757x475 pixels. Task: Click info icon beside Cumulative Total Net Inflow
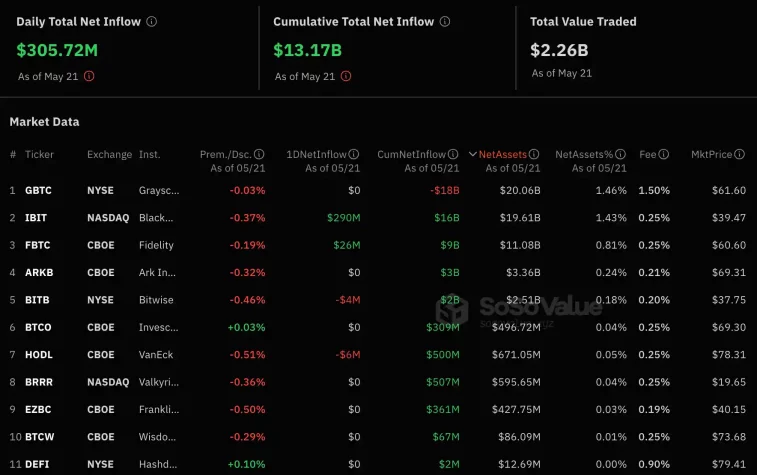tap(445, 22)
